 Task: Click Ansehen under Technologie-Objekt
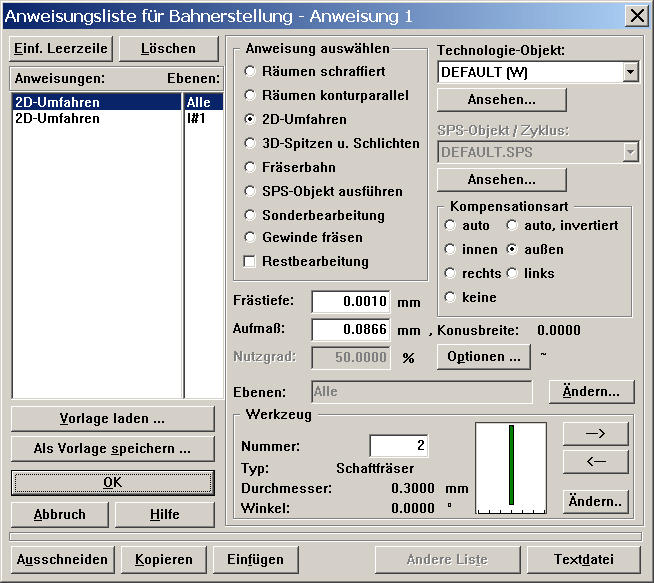(x=502, y=100)
